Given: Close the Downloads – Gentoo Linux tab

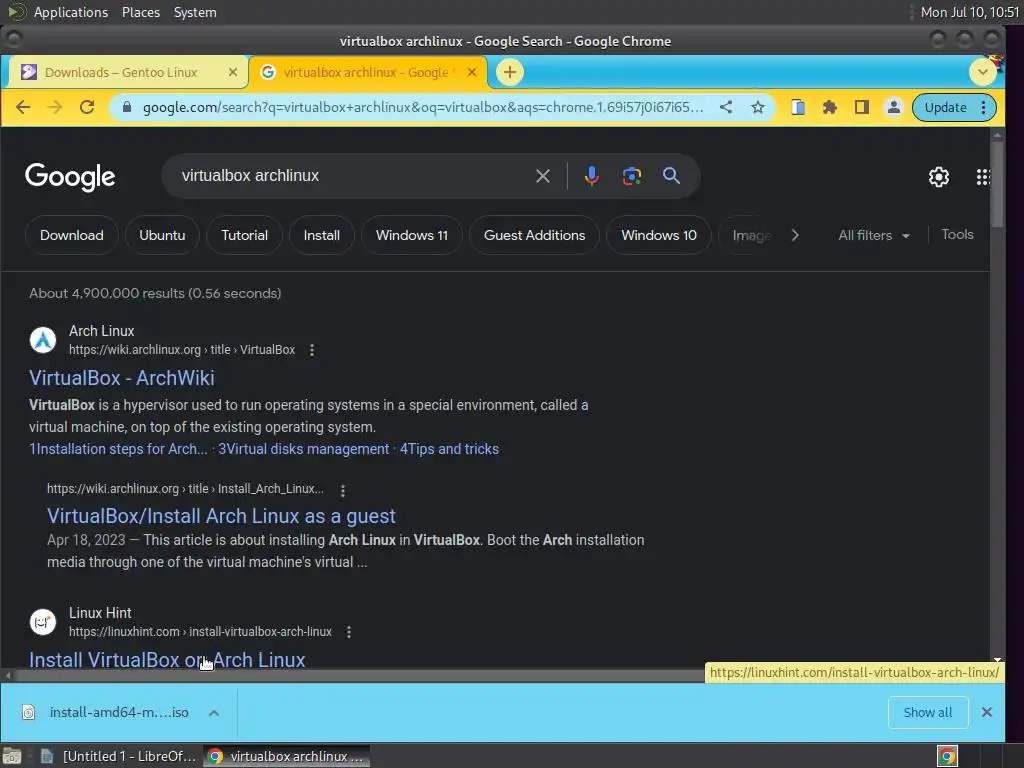Looking at the screenshot, I should [232, 72].
